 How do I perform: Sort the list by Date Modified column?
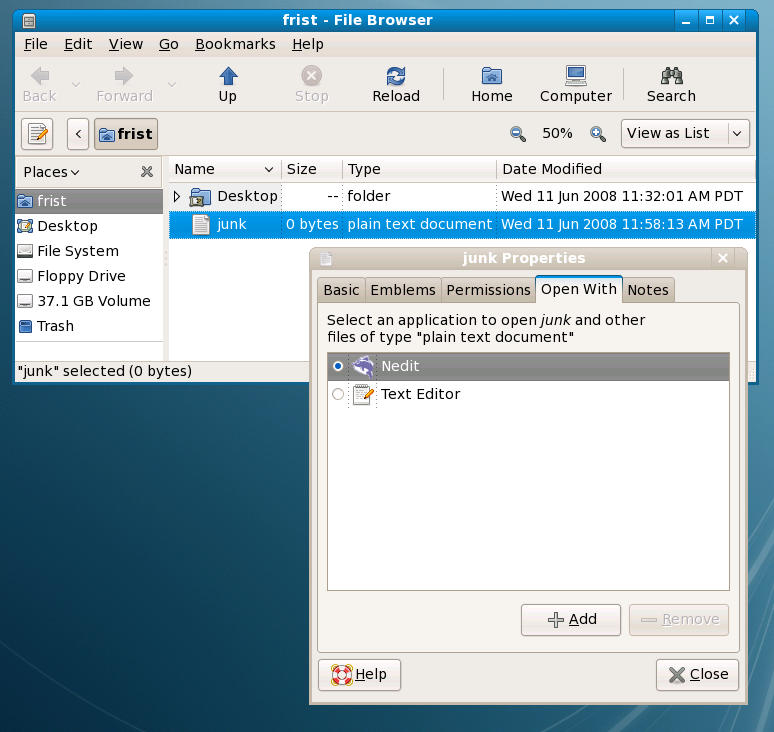click(x=552, y=169)
